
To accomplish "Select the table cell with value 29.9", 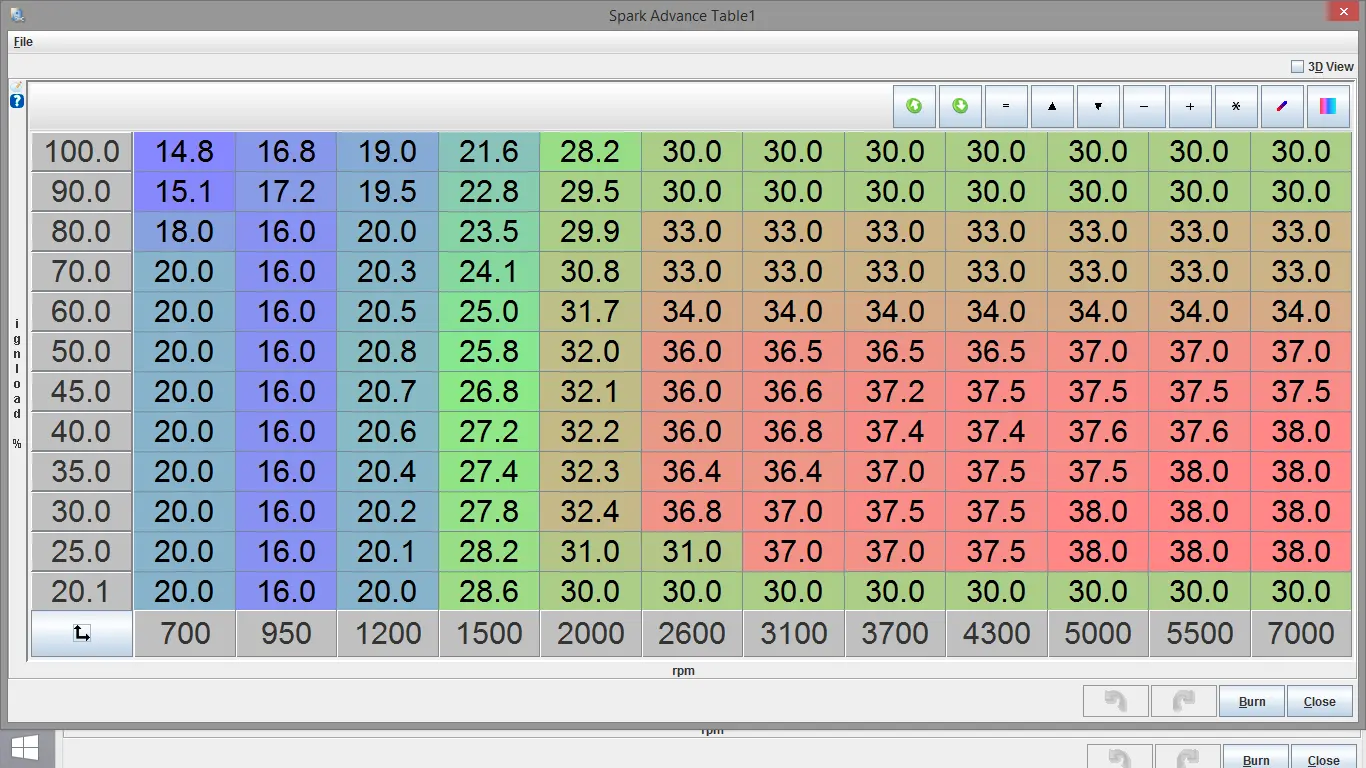I will [x=591, y=232].
